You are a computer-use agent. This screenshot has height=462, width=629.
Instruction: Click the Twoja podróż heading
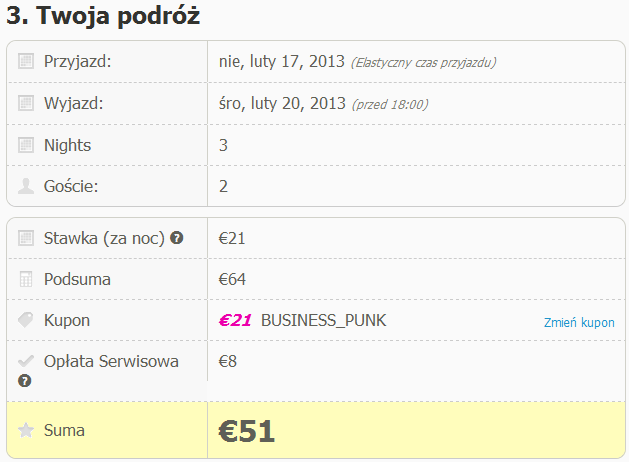click(x=117, y=16)
